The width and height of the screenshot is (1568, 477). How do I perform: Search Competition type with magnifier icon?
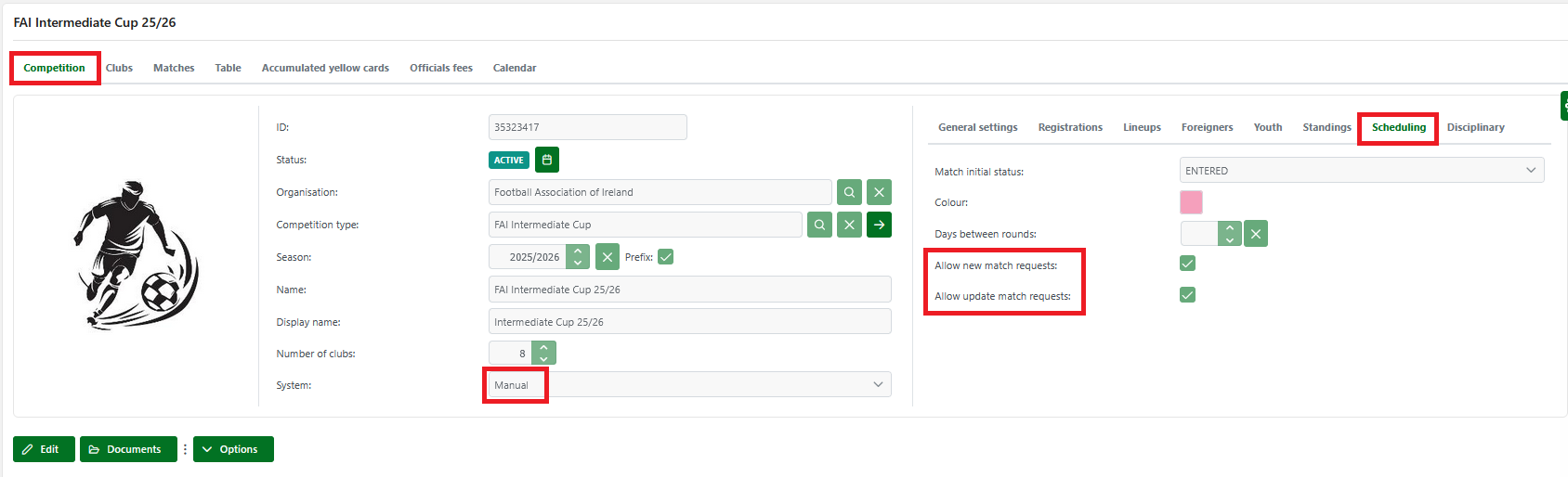[819, 225]
